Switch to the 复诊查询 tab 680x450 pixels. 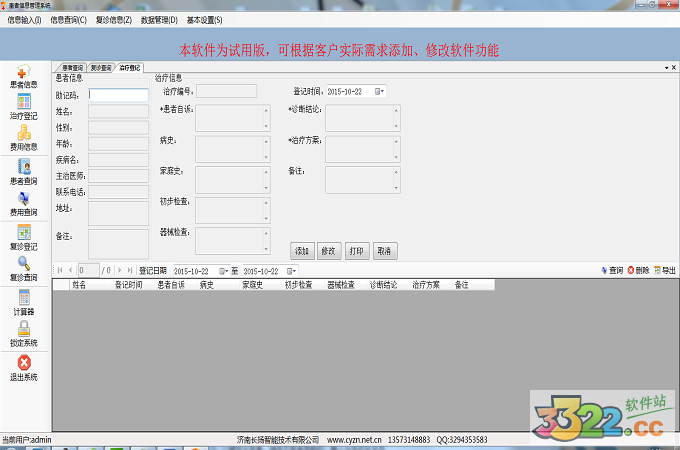[101, 68]
